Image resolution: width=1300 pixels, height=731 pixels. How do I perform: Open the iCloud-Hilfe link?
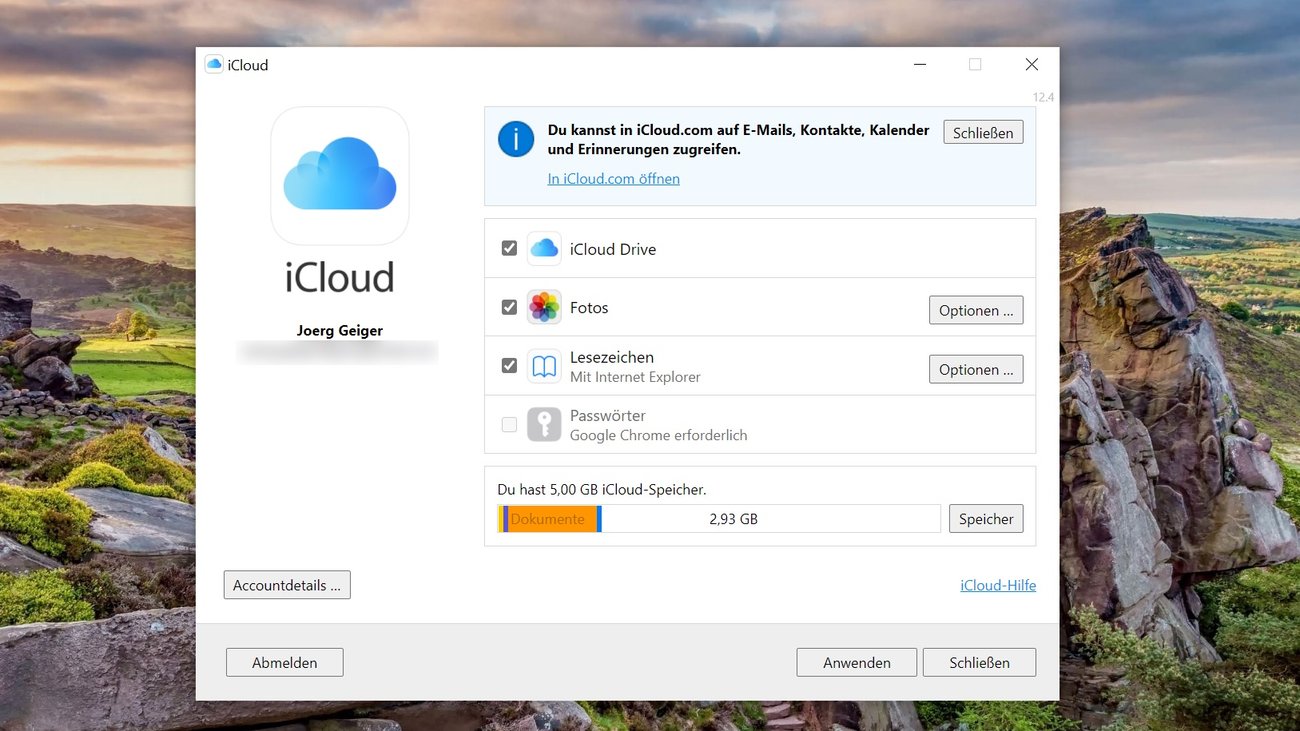coord(997,585)
